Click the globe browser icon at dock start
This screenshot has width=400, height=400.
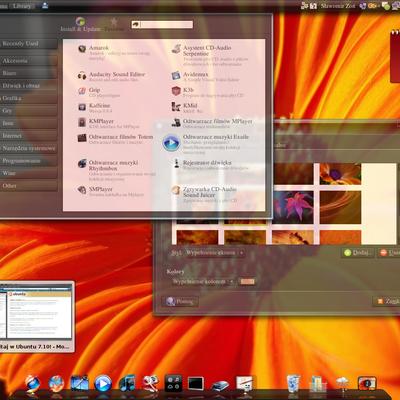32,383
